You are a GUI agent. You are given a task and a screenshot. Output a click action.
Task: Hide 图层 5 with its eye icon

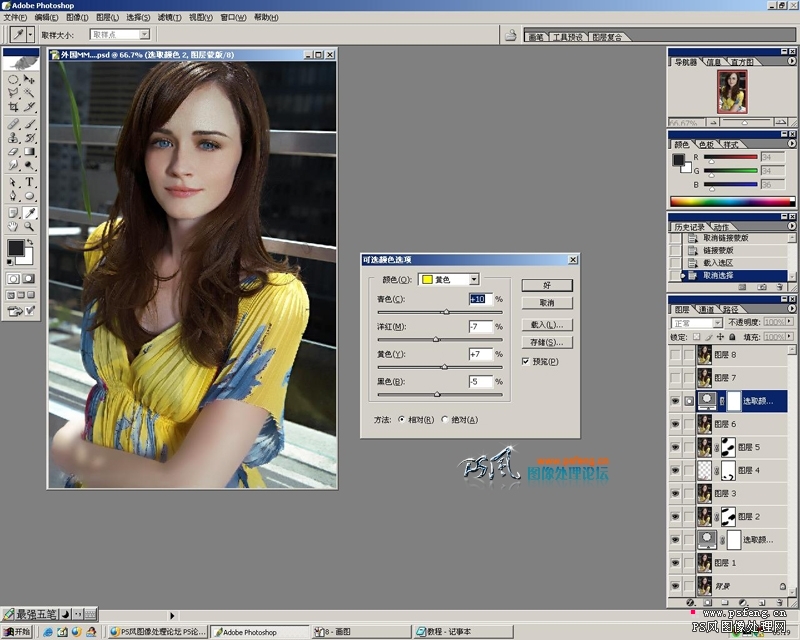point(675,447)
